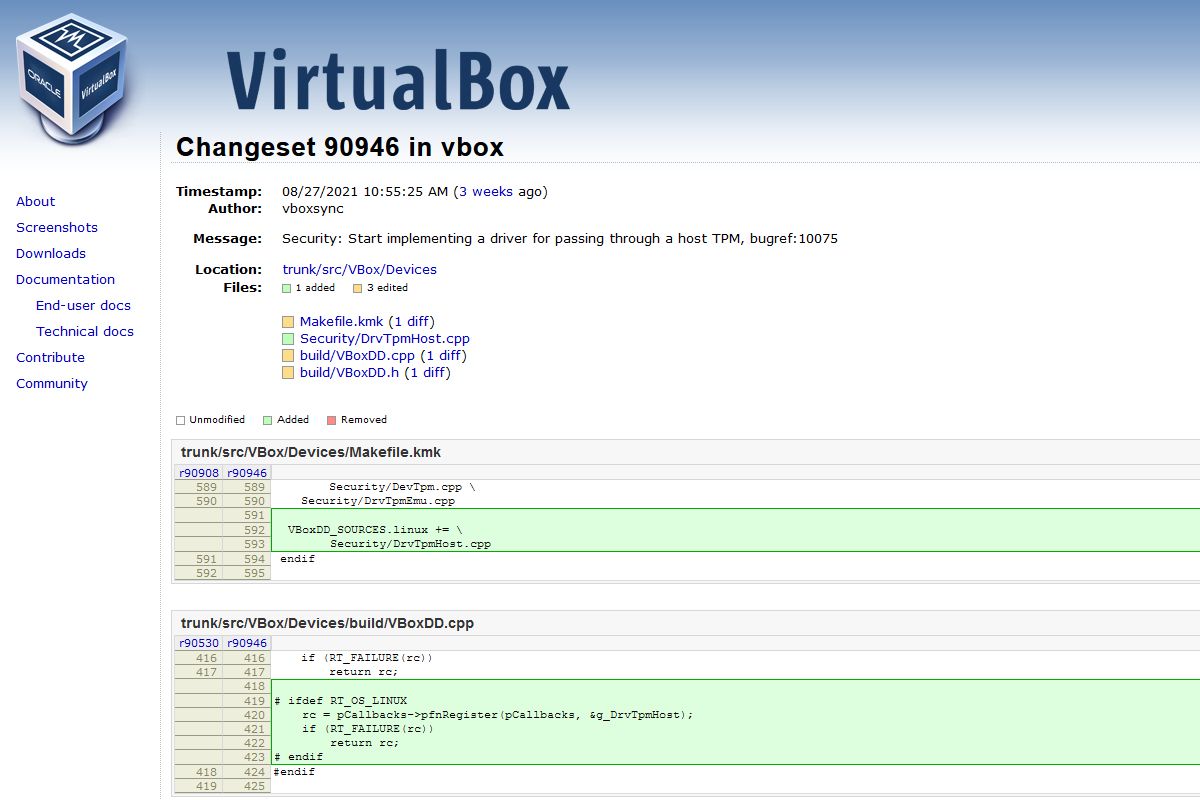The image size is (1200, 800).
Task: Click the '3 weeks' timeline link
Action: 486,192
